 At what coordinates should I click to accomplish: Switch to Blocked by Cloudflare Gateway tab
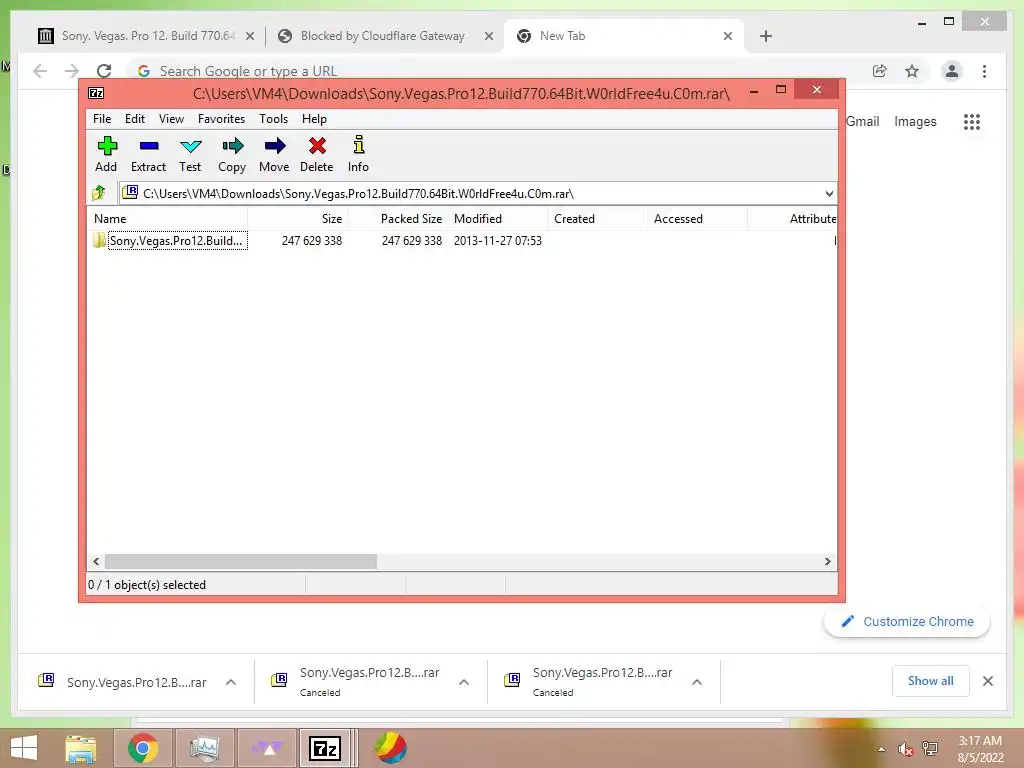click(x=383, y=36)
